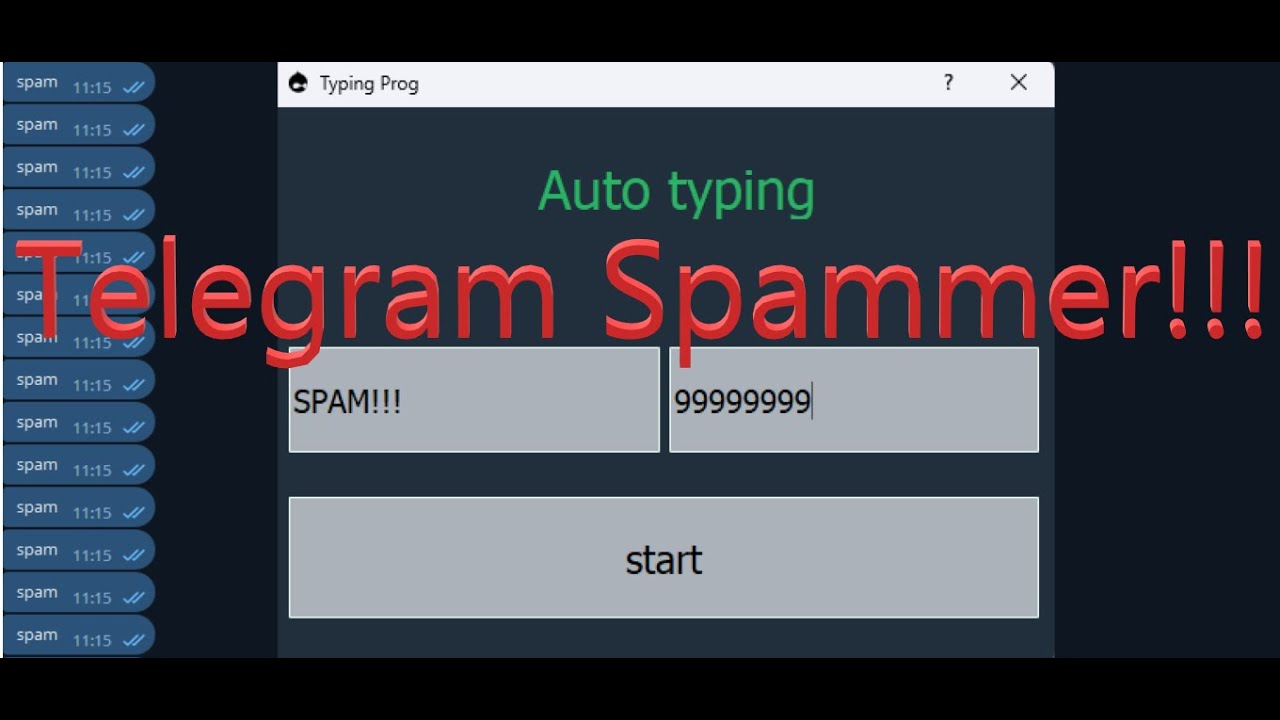
Task: Focus the 99999999 count input field
Action: [854, 400]
